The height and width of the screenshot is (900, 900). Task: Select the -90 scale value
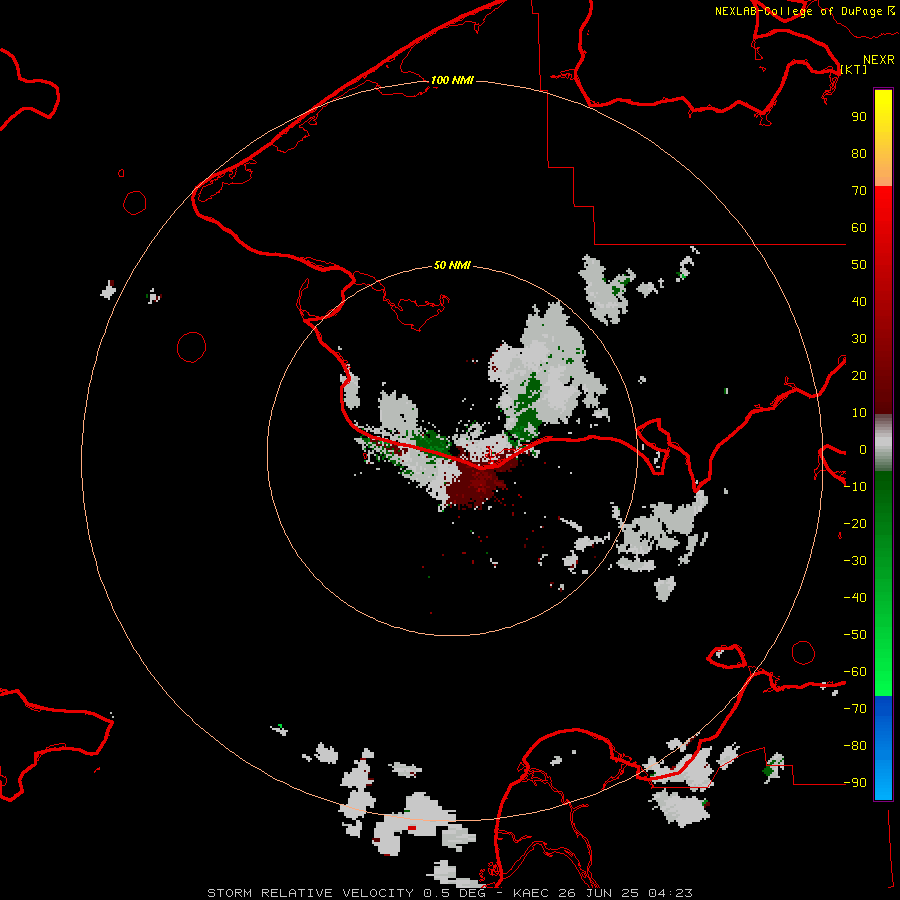pos(855,783)
